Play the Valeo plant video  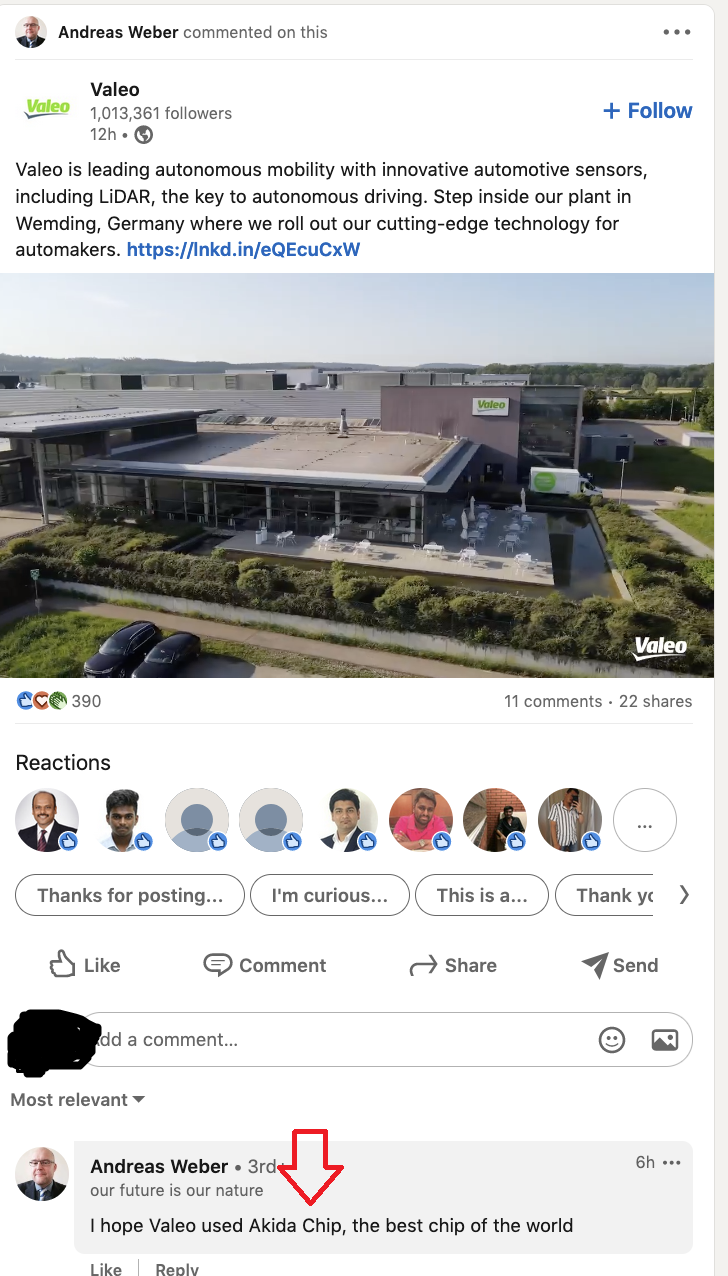click(357, 475)
